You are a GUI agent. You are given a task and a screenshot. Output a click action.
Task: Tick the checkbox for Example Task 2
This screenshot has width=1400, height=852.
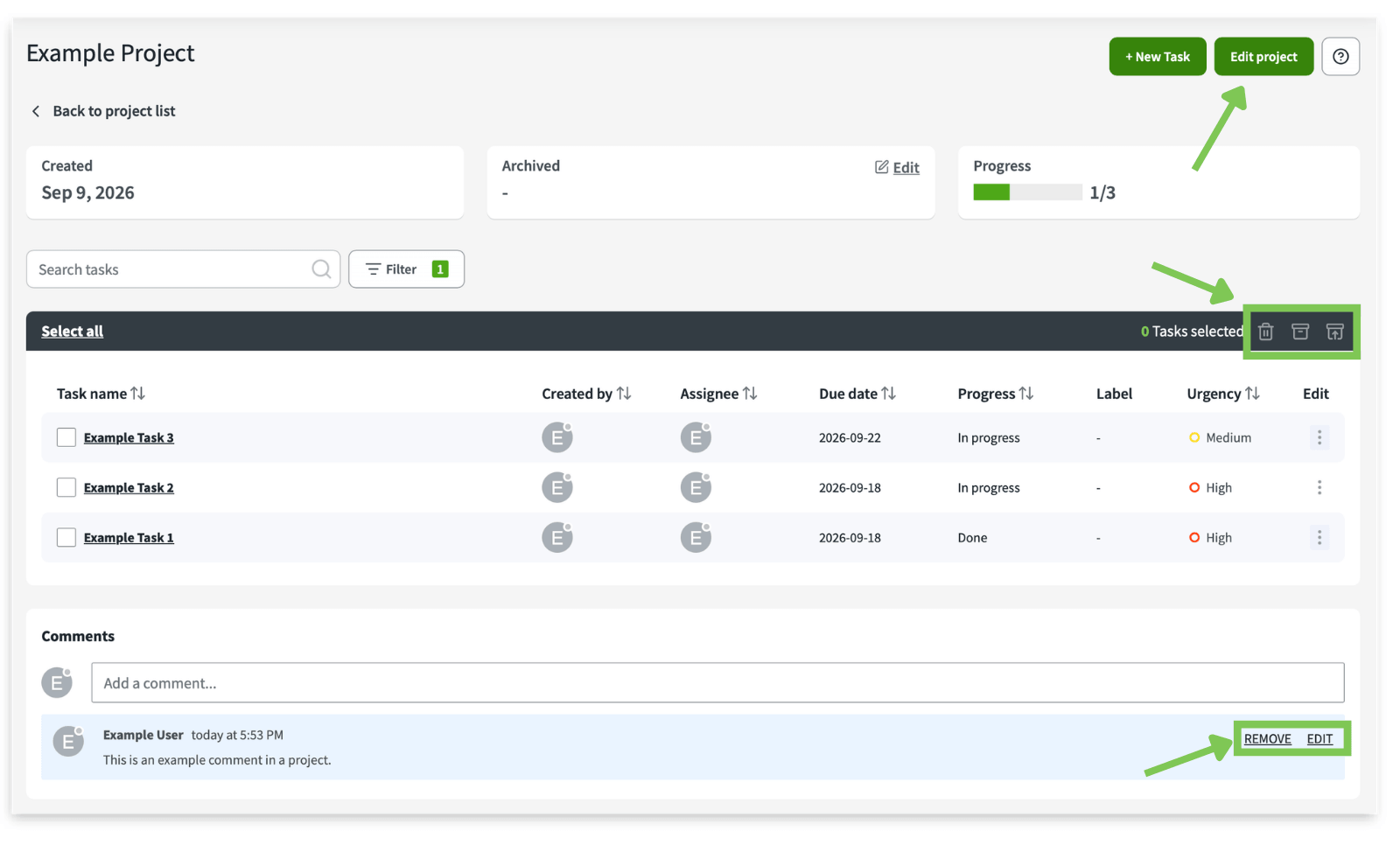(66, 487)
